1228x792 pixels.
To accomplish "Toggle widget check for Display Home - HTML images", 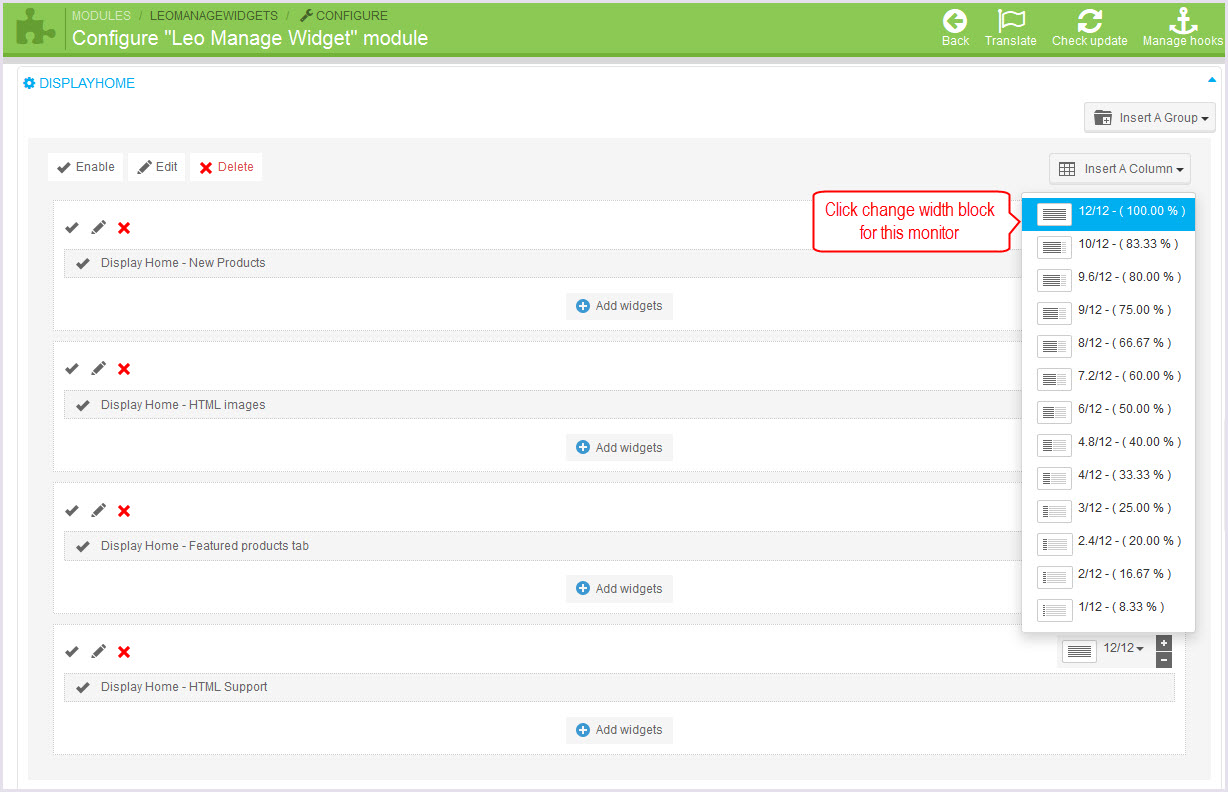I will coord(83,406).
